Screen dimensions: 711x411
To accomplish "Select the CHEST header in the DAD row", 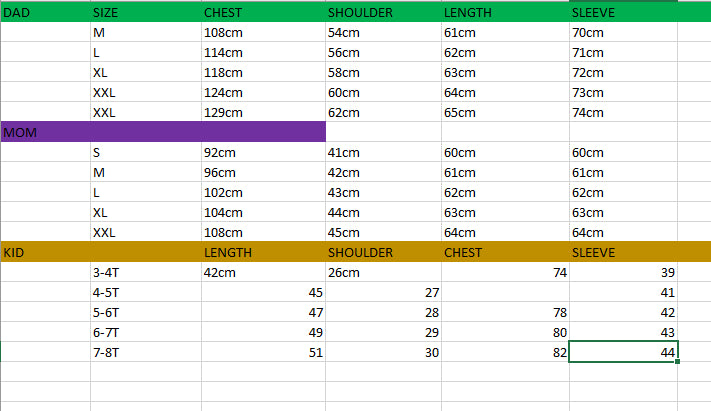I will coord(263,13).
